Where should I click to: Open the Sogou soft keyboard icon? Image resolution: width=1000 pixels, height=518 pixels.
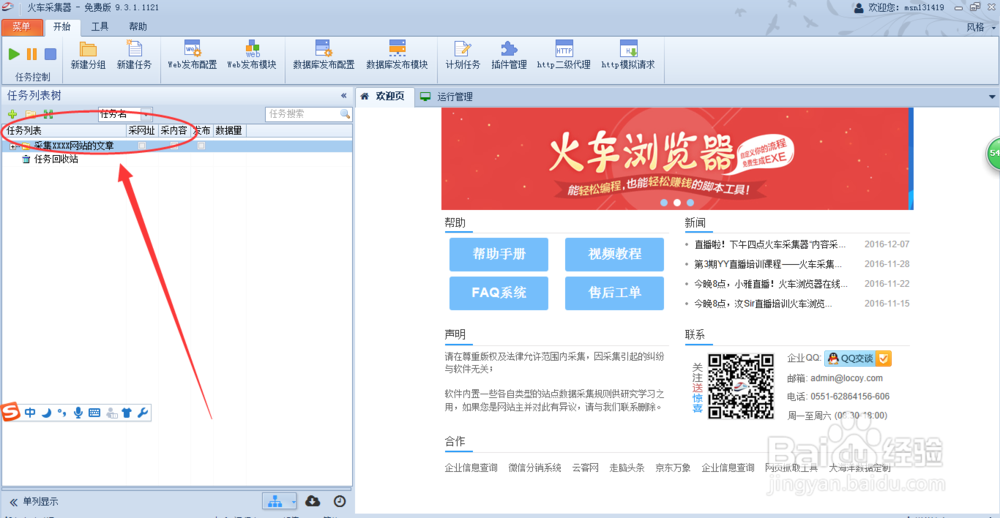pos(94,413)
